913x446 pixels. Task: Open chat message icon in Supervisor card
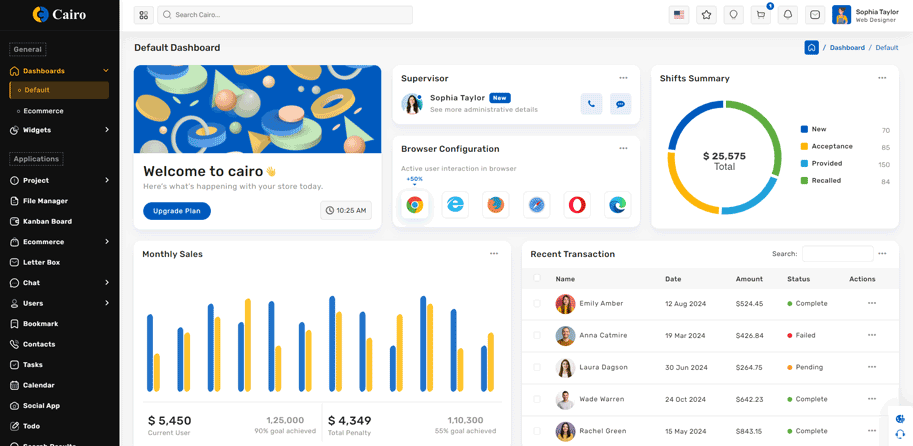[620, 104]
